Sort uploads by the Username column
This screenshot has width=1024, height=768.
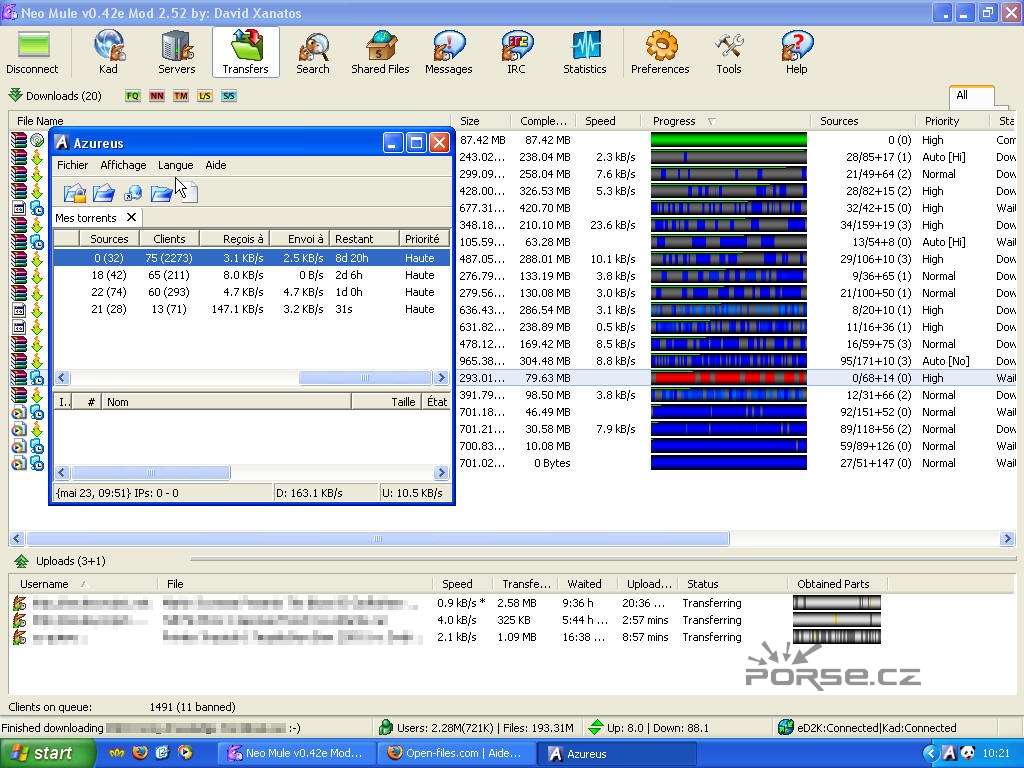click(83, 584)
